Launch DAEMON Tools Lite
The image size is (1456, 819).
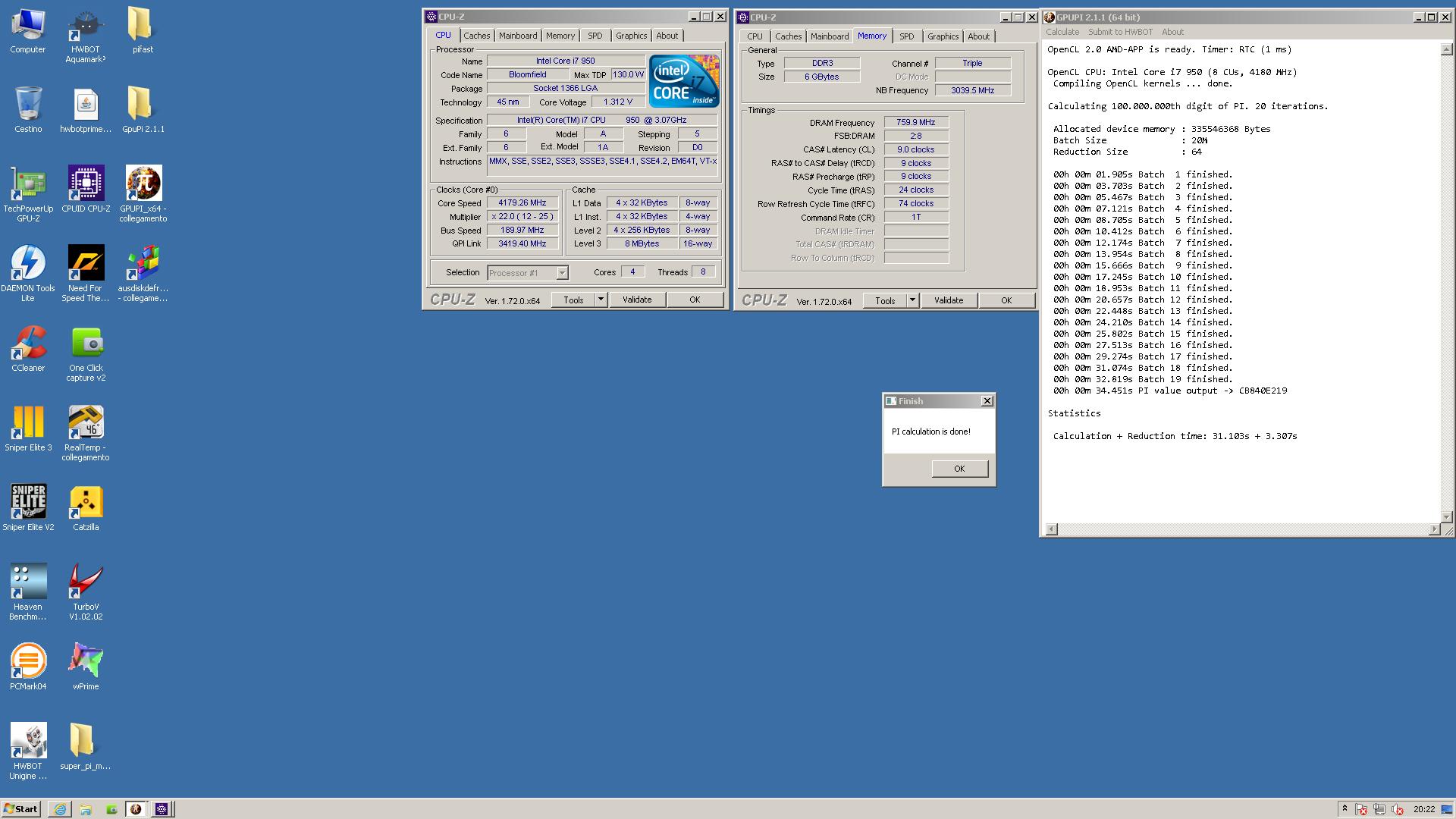coord(28,274)
